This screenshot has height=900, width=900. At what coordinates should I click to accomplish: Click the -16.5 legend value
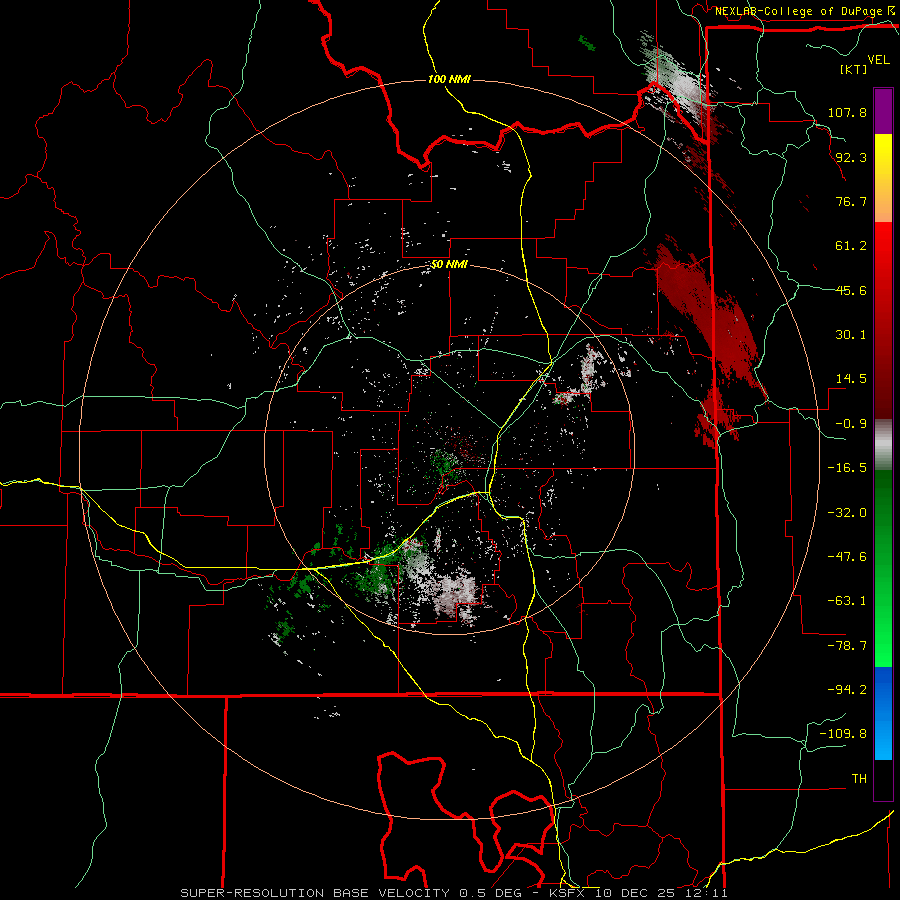tap(847, 468)
